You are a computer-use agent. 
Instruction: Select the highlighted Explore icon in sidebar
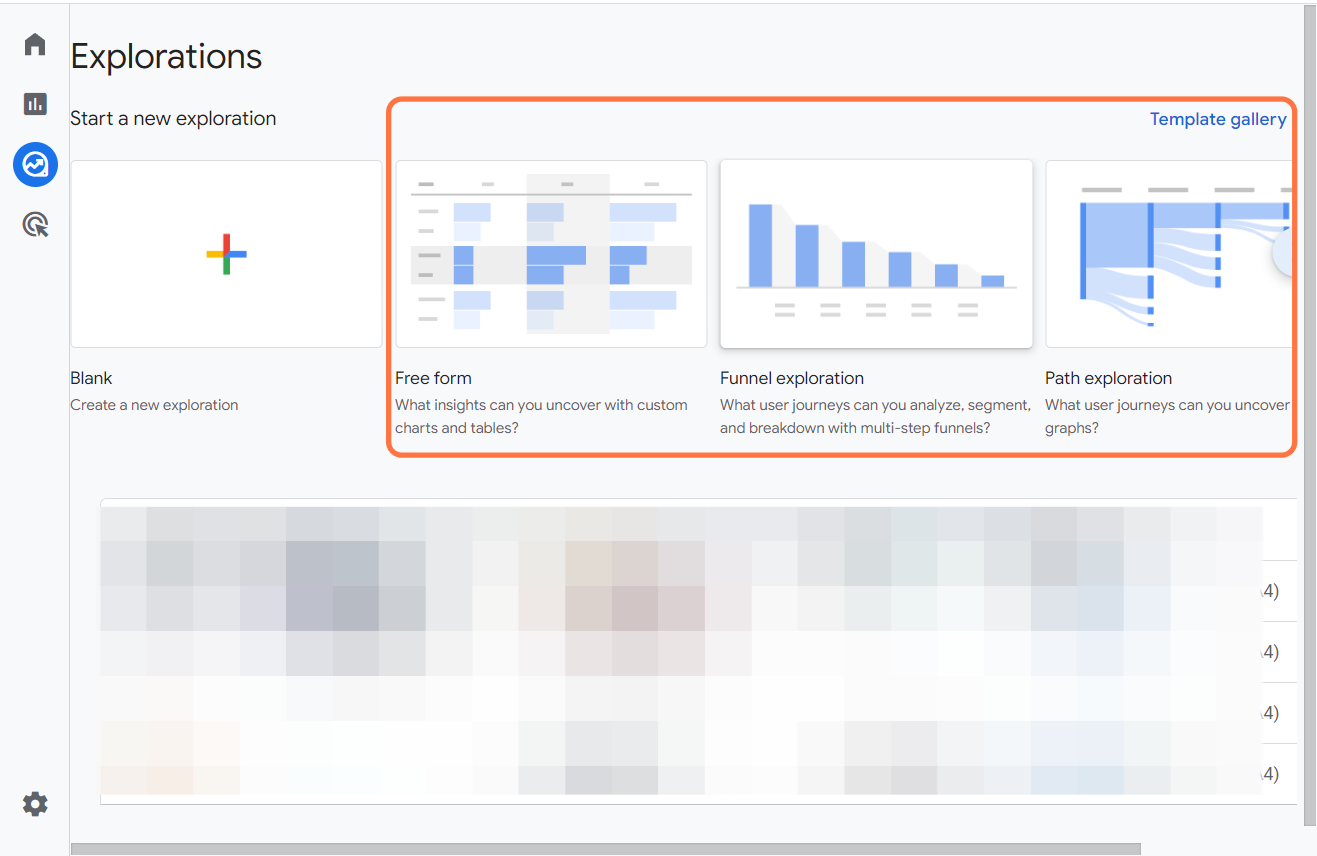(35, 164)
